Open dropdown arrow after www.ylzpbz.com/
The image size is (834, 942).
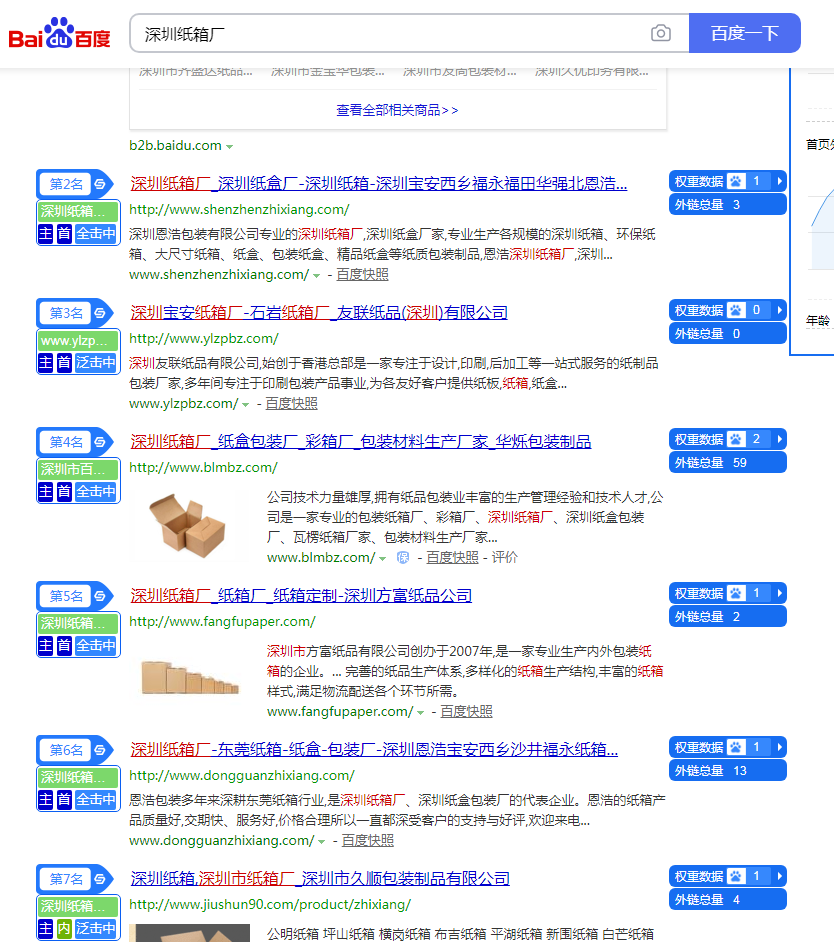pyautogui.click(x=245, y=405)
